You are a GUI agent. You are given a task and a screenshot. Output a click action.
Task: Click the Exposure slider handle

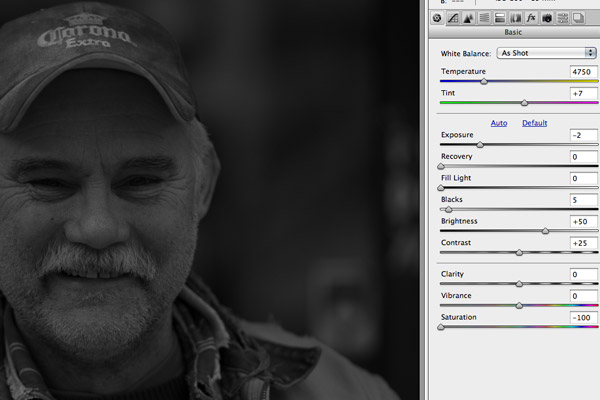click(x=480, y=145)
